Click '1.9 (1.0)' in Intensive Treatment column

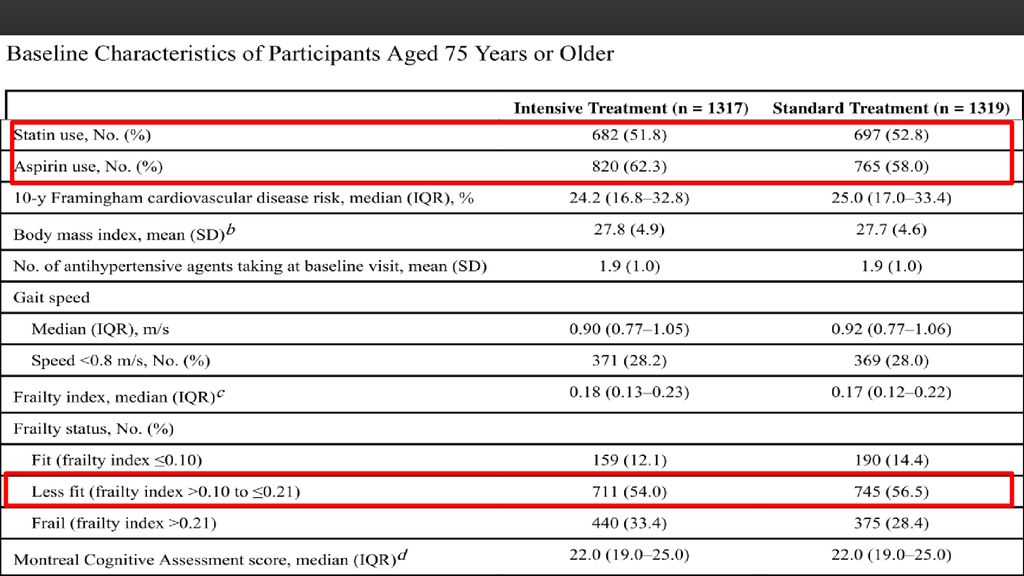[630, 266]
